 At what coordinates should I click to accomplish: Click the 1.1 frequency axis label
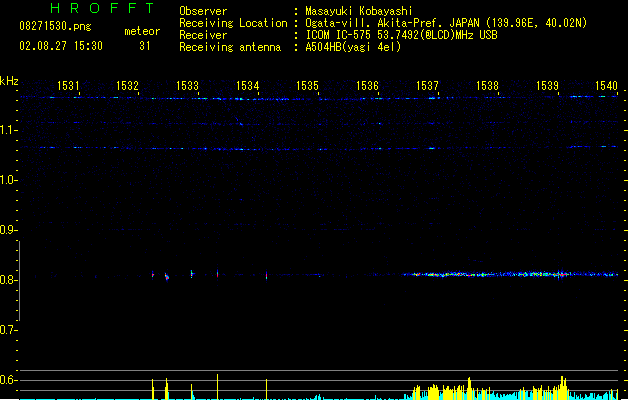point(8,130)
